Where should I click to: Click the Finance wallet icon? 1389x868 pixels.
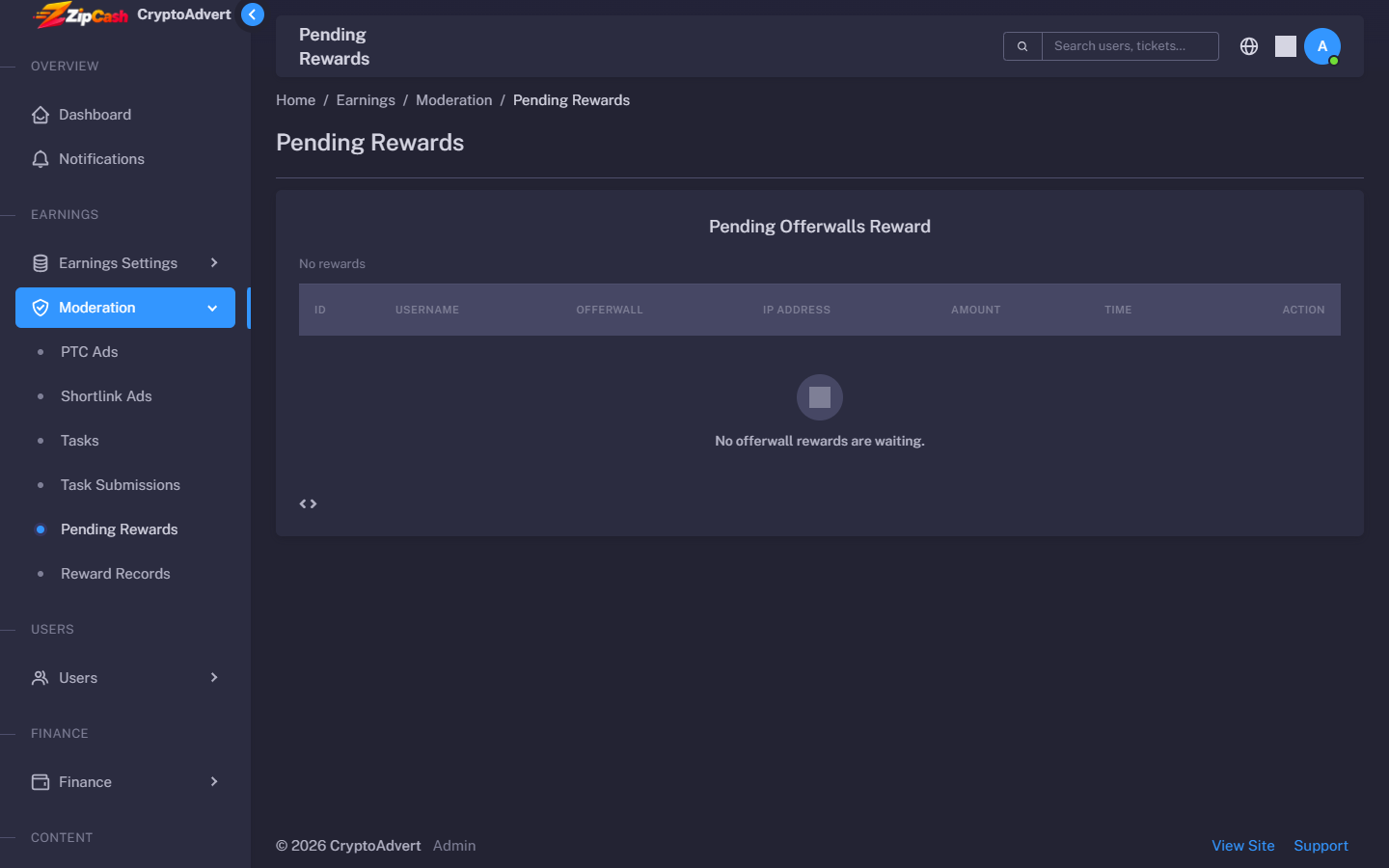tap(41, 782)
